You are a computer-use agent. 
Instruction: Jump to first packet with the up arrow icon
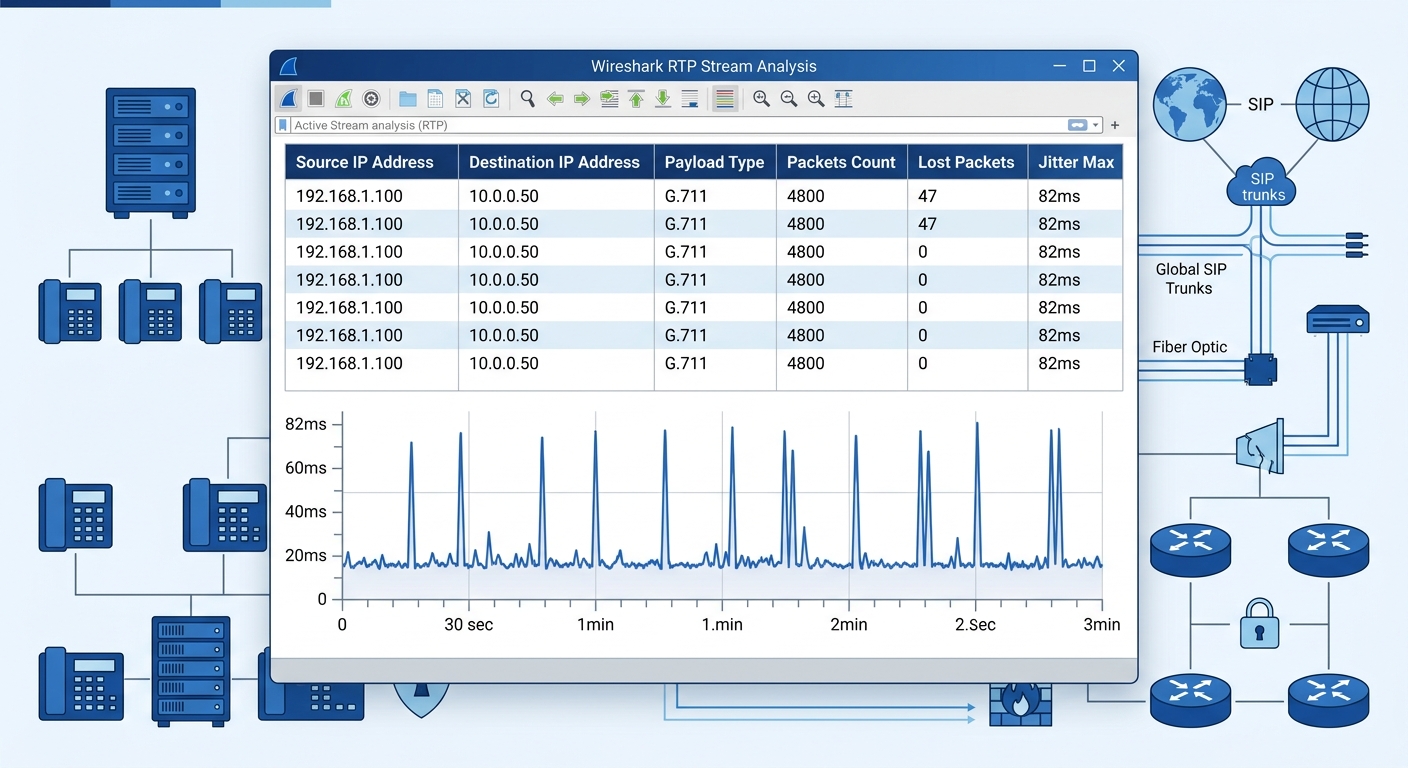click(x=636, y=98)
